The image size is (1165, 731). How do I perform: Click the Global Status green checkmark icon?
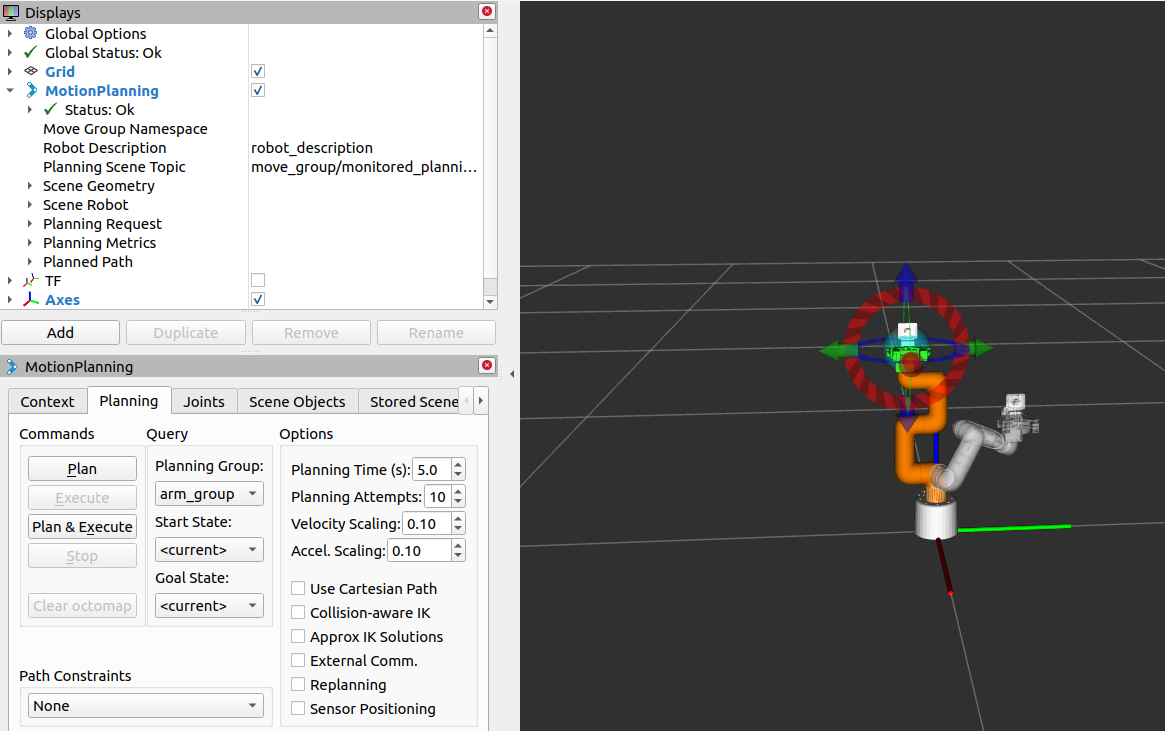tap(30, 52)
